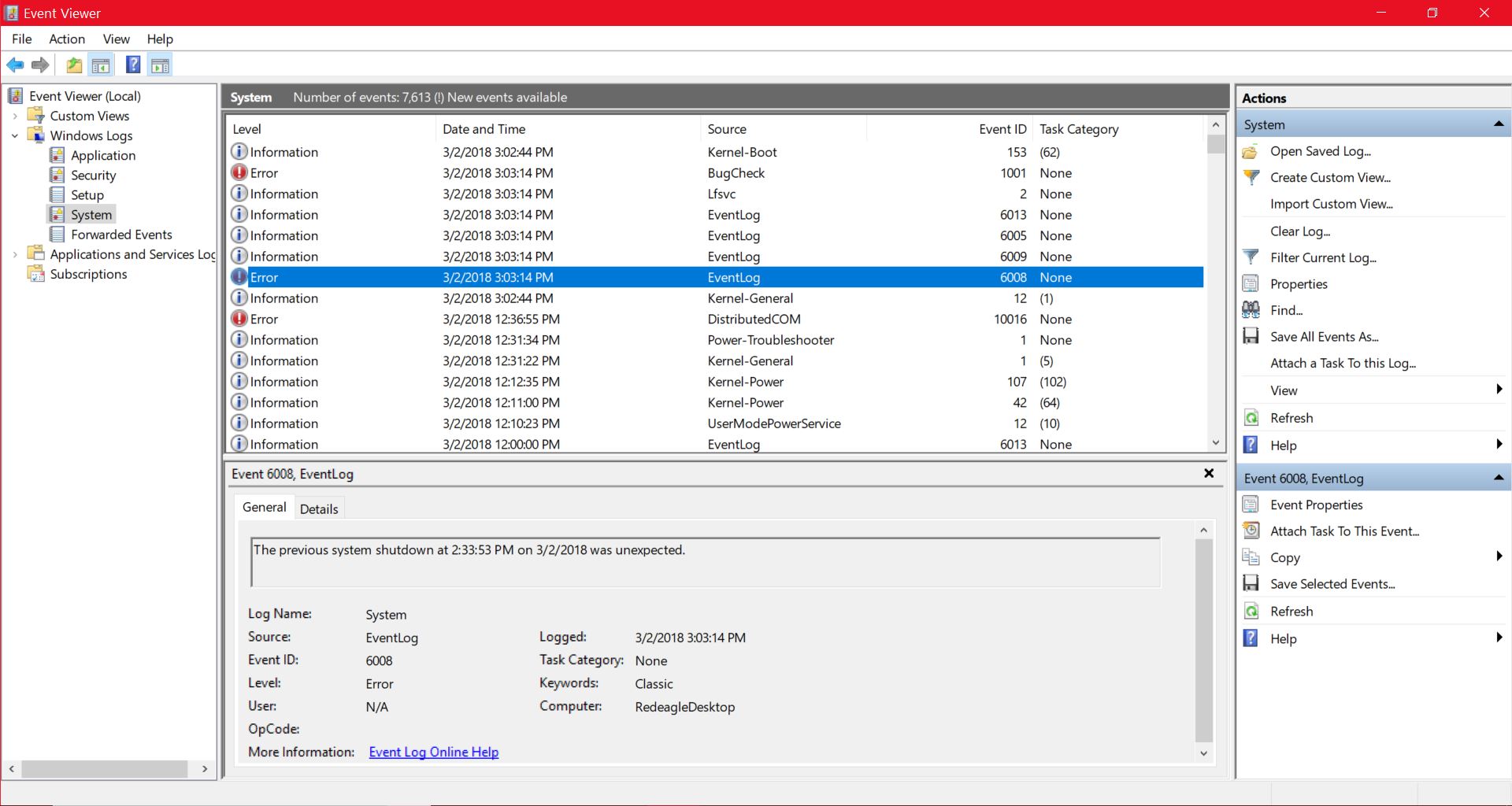
Task: Collapse the Event 6008 actions section
Action: [x=1499, y=478]
